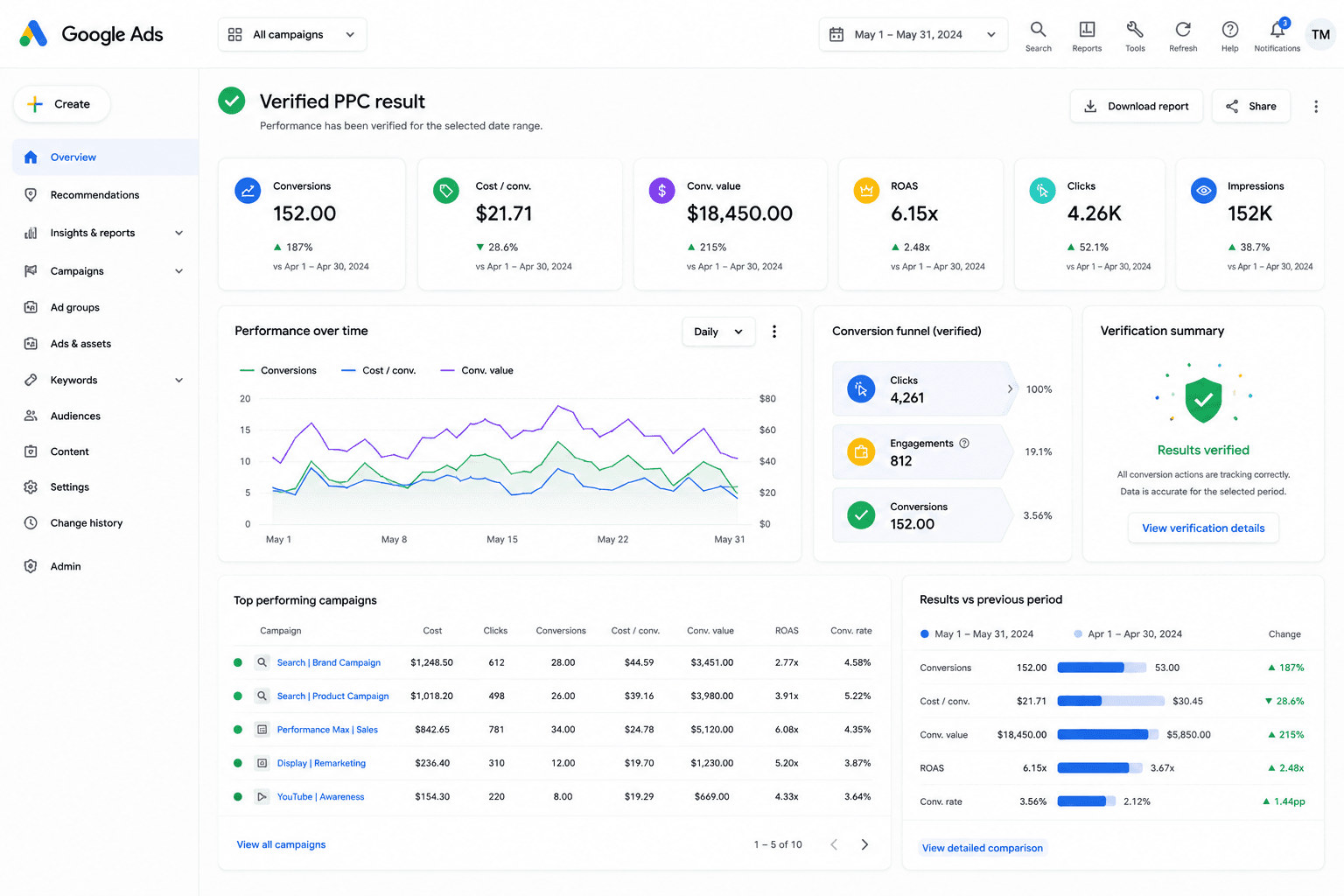Viewport: 1344px width, 896px height.
Task: Open Search | Brand Campaign link
Action: coord(329,663)
